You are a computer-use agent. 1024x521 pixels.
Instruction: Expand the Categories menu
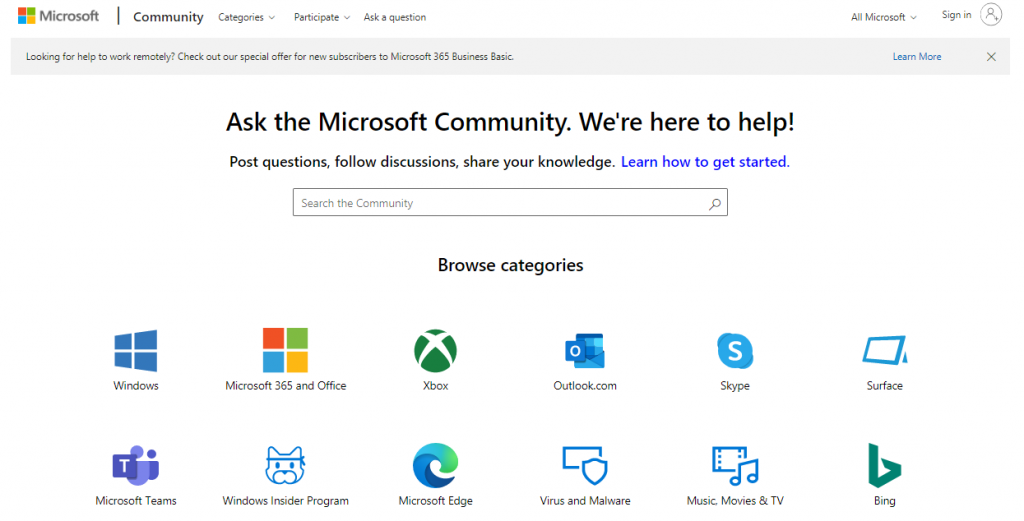pyautogui.click(x=246, y=17)
